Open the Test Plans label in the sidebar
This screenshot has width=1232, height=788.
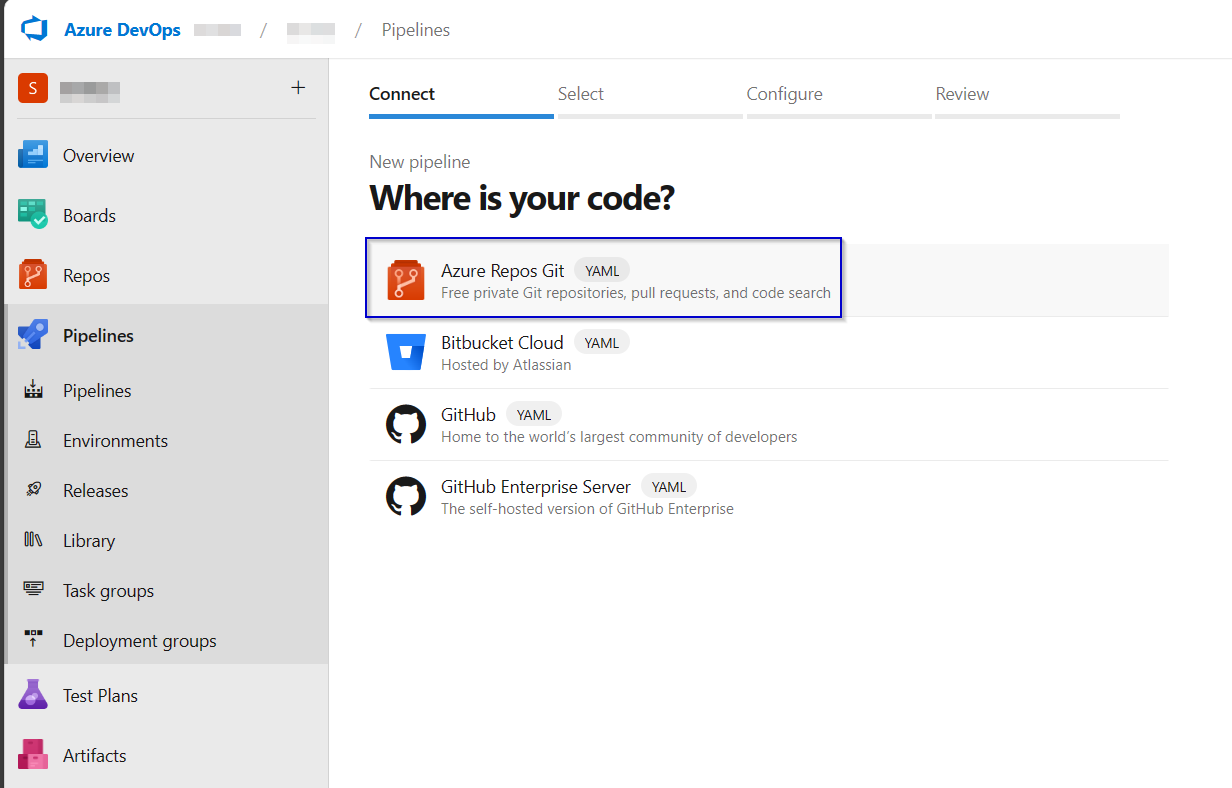click(x=100, y=696)
